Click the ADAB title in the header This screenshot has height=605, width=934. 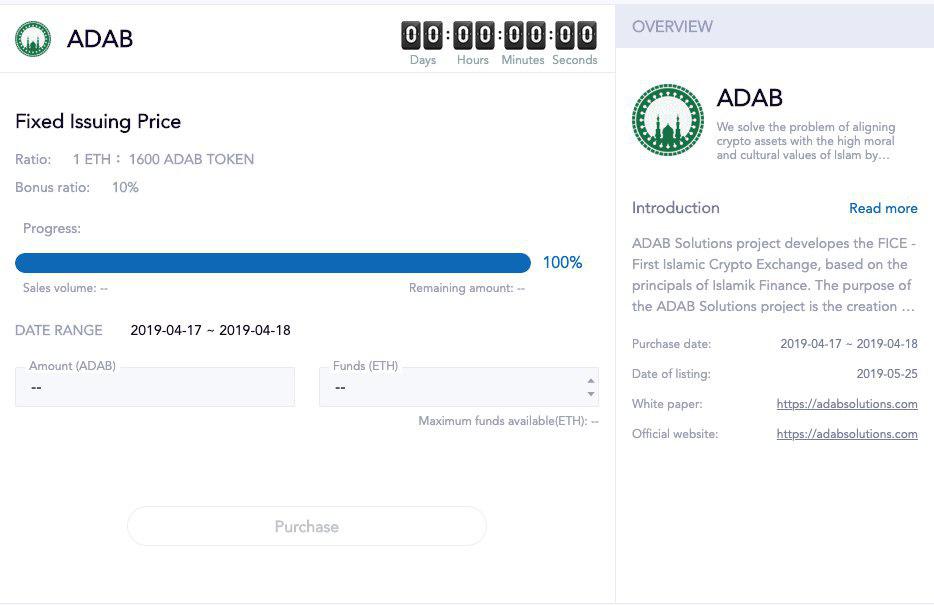(100, 39)
